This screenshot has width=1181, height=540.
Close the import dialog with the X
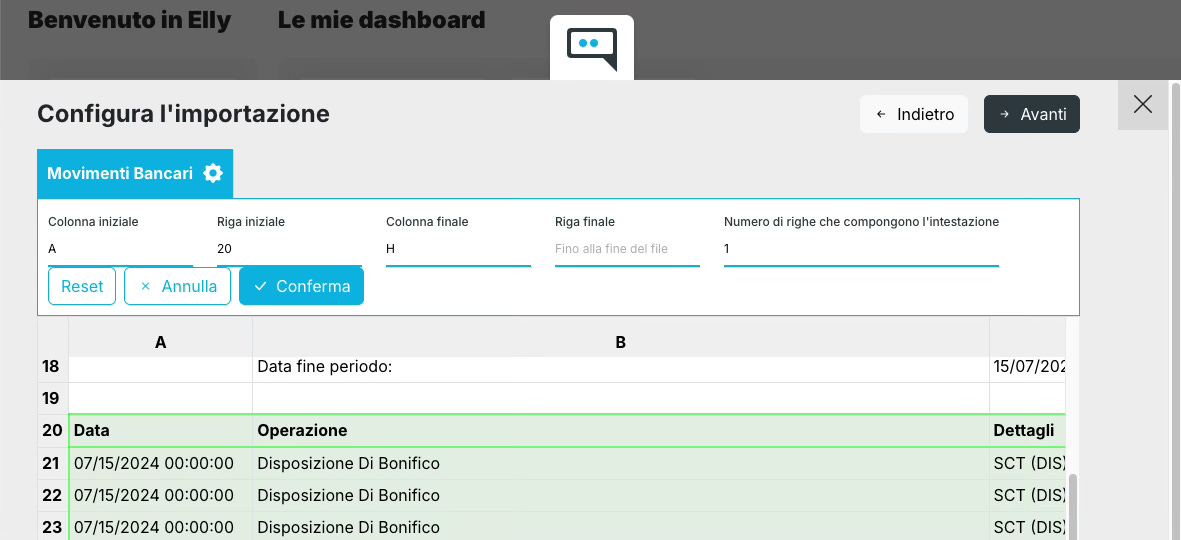coord(1143,105)
